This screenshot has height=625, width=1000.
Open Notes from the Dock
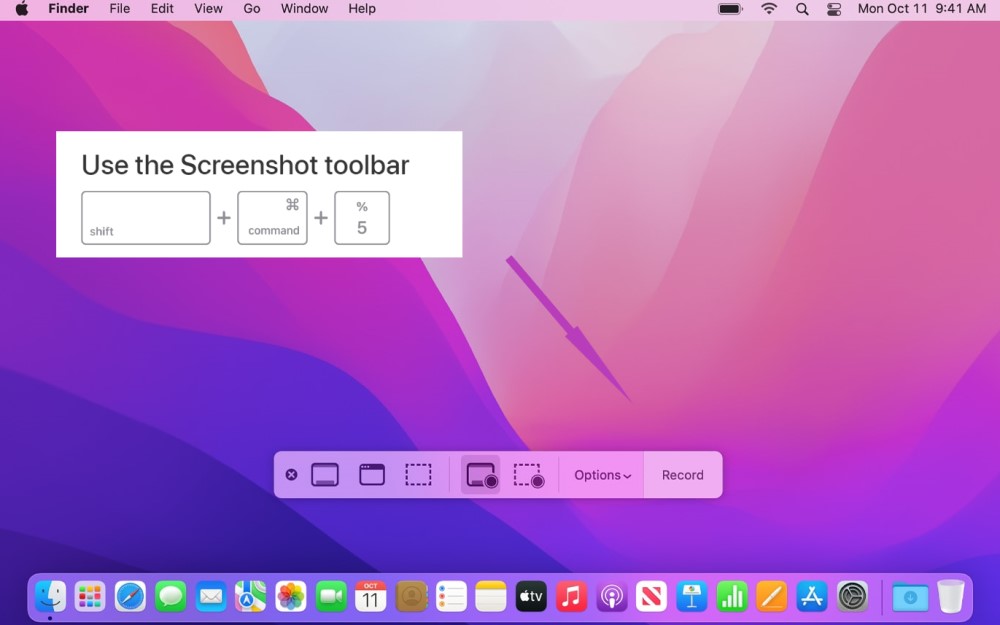[x=491, y=597]
